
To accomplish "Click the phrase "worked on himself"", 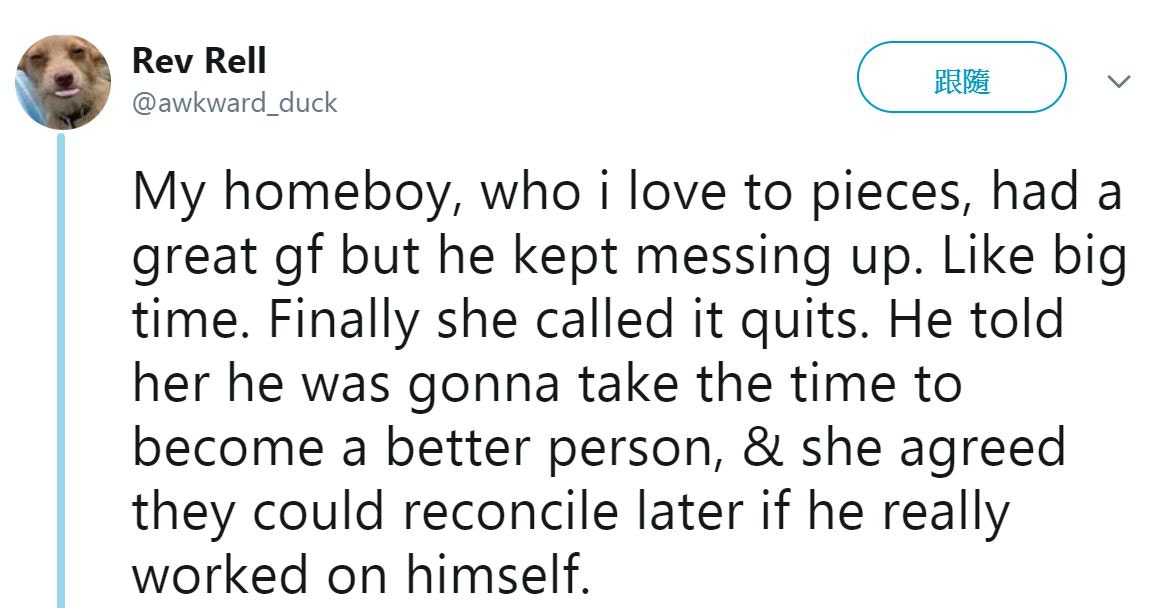I will [362, 575].
